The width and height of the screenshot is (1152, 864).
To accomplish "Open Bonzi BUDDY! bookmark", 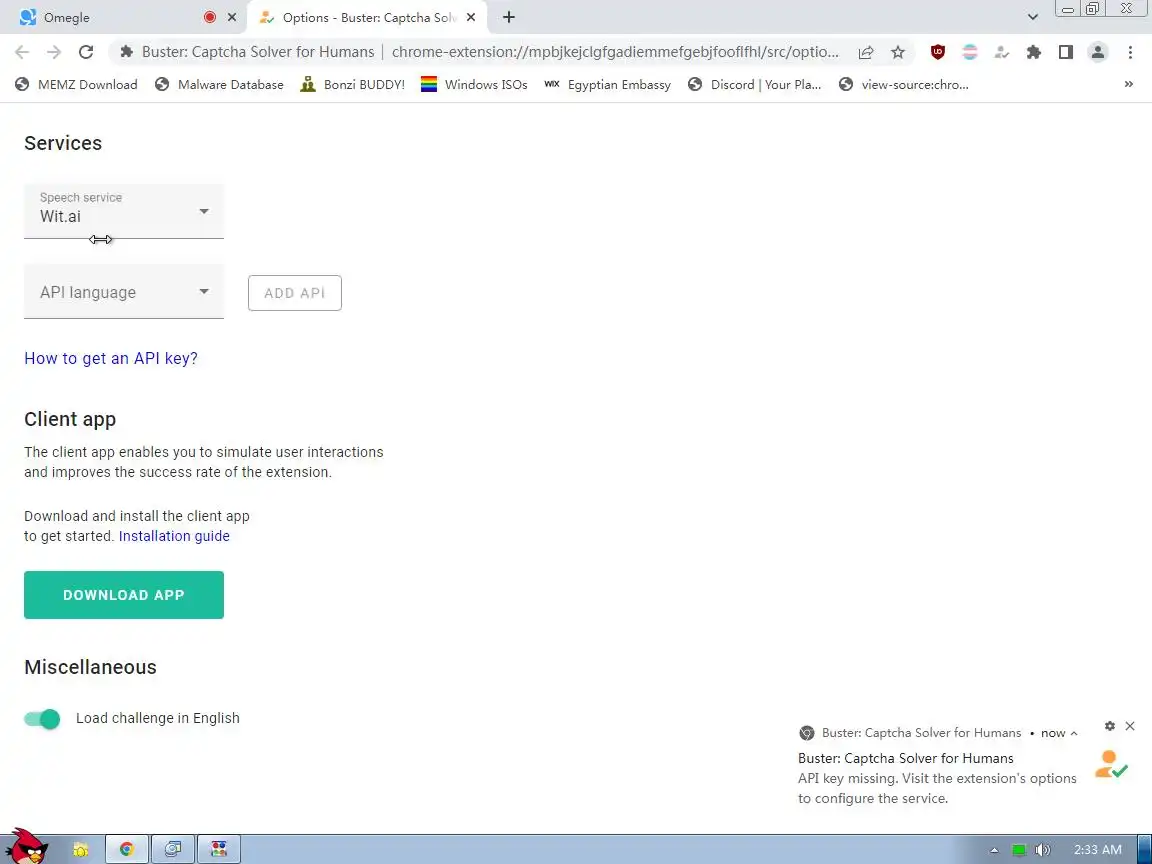I will [x=353, y=84].
